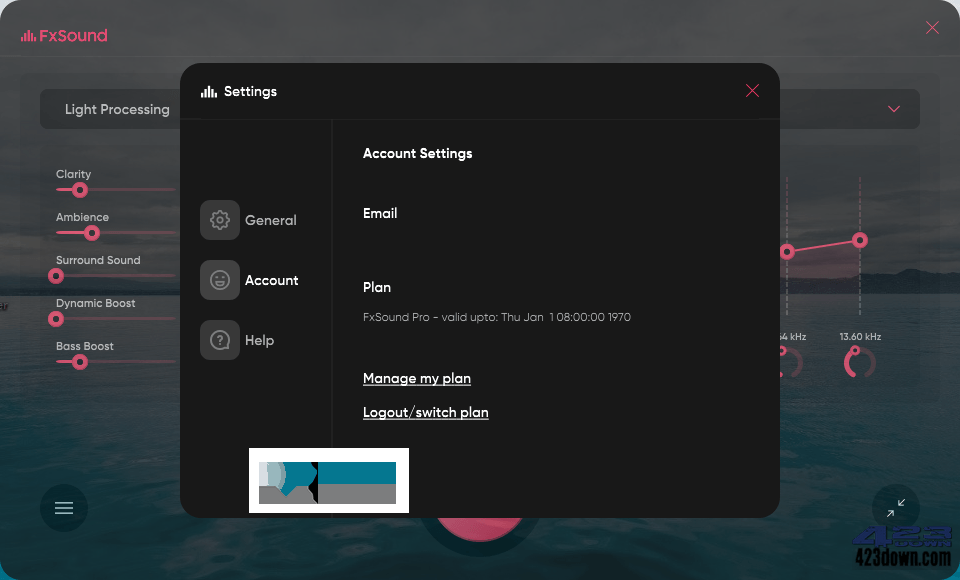
Task: Click the General gear icon
Action: point(220,220)
